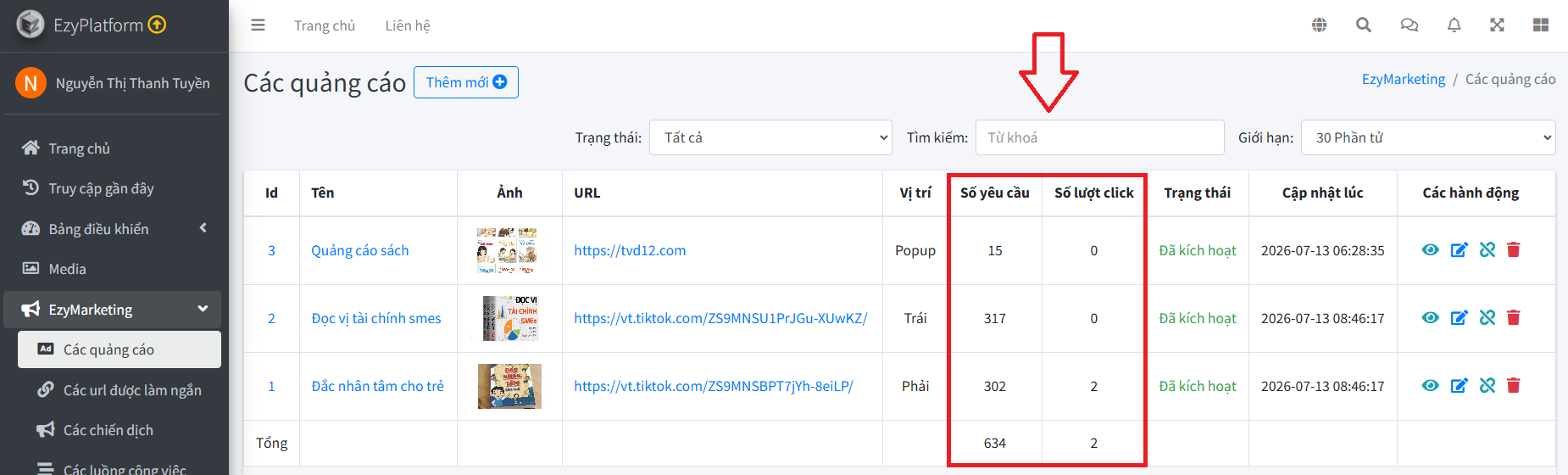View details of Đắc nhân tâm cho trẻ ad
This screenshot has width=1568, height=475.
1430,386
